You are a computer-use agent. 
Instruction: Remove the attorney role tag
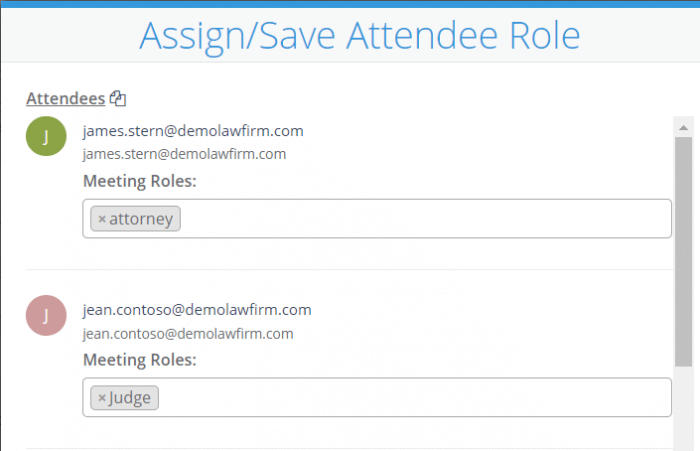(102, 219)
